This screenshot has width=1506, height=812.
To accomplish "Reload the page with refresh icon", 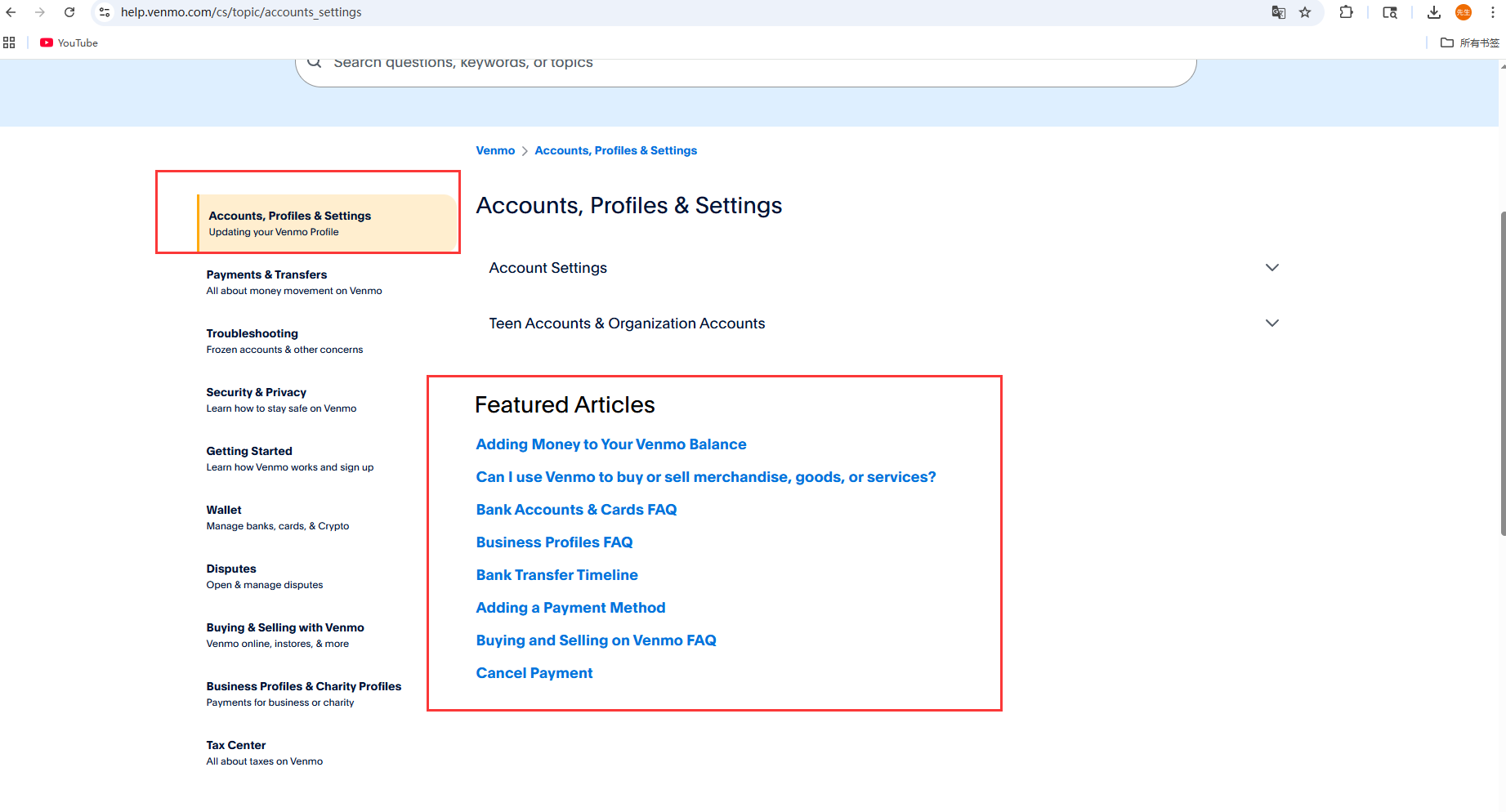I will click(x=69, y=12).
